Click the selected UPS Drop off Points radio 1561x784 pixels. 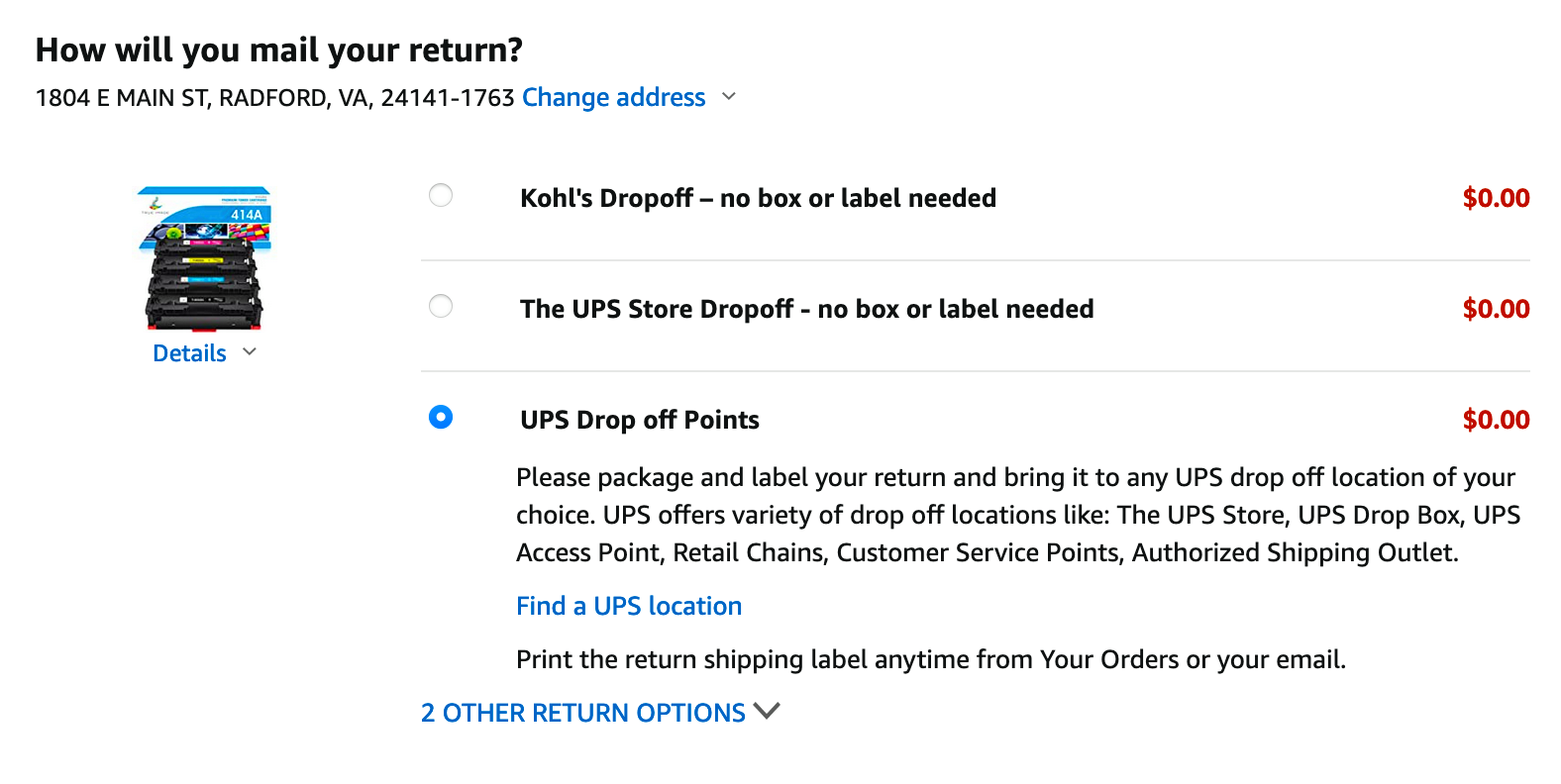[441, 417]
